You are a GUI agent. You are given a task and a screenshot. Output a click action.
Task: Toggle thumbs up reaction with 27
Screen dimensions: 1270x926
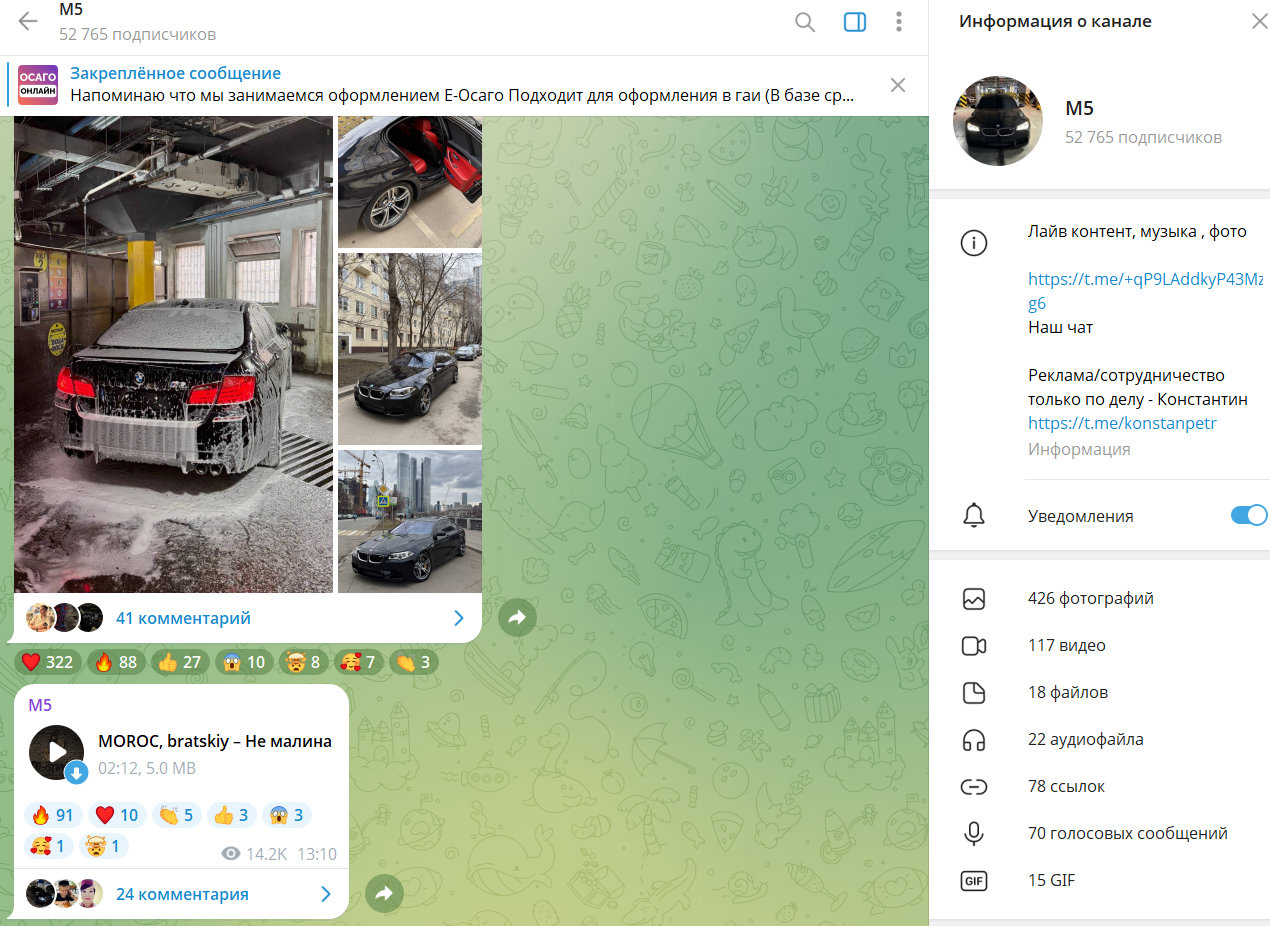179,662
